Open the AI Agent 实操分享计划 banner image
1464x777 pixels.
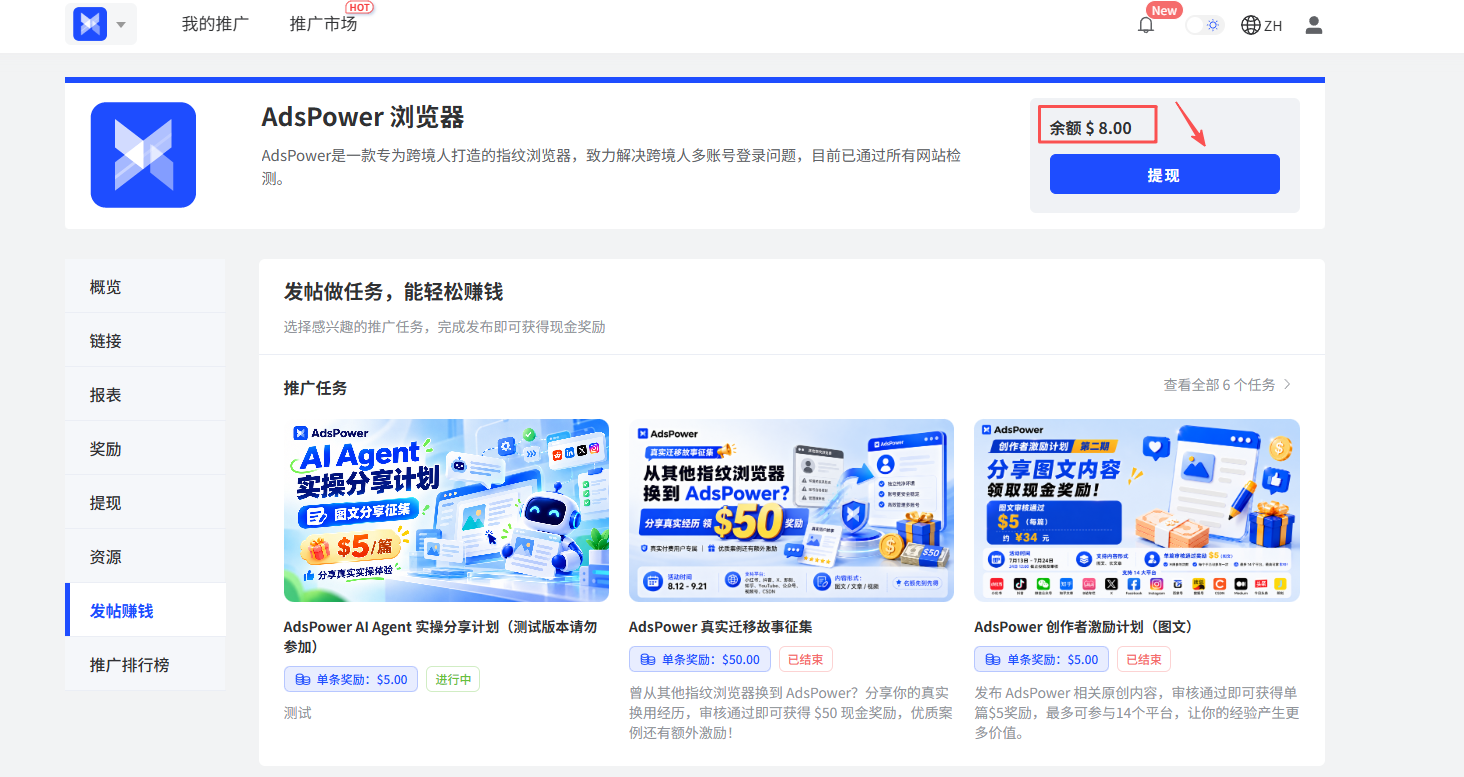tap(446, 510)
